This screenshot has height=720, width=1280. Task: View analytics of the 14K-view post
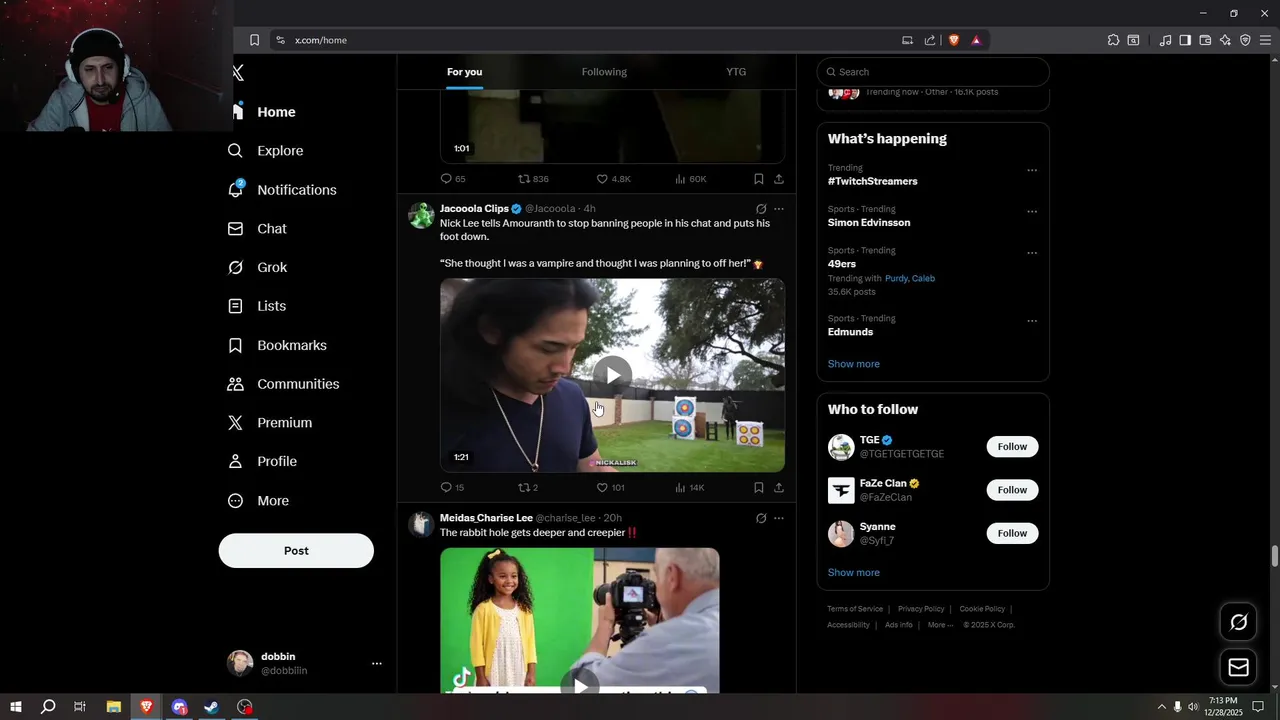point(690,488)
